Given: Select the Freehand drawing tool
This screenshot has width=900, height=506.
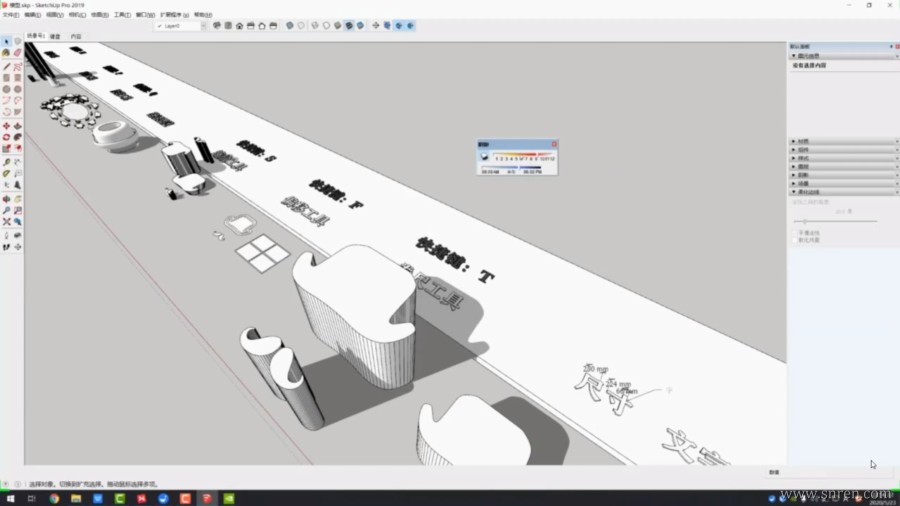Looking at the screenshot, I should tap(18, 67).
